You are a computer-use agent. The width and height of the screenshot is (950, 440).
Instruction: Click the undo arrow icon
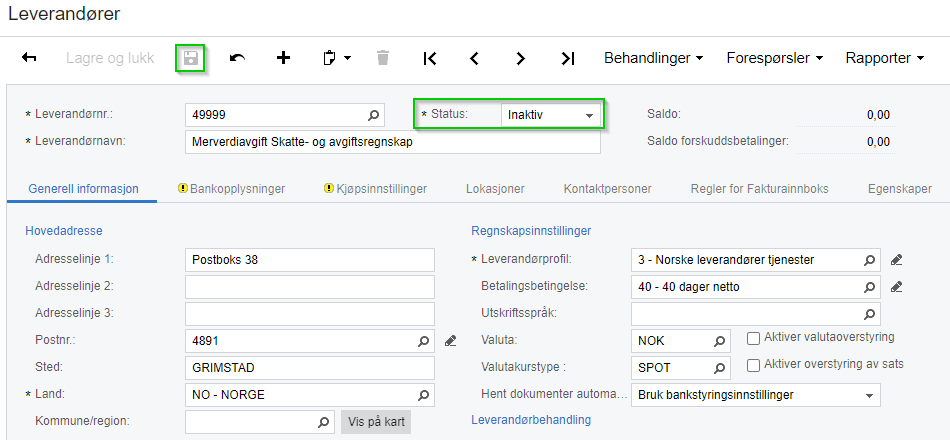click(x=238, y=58)
